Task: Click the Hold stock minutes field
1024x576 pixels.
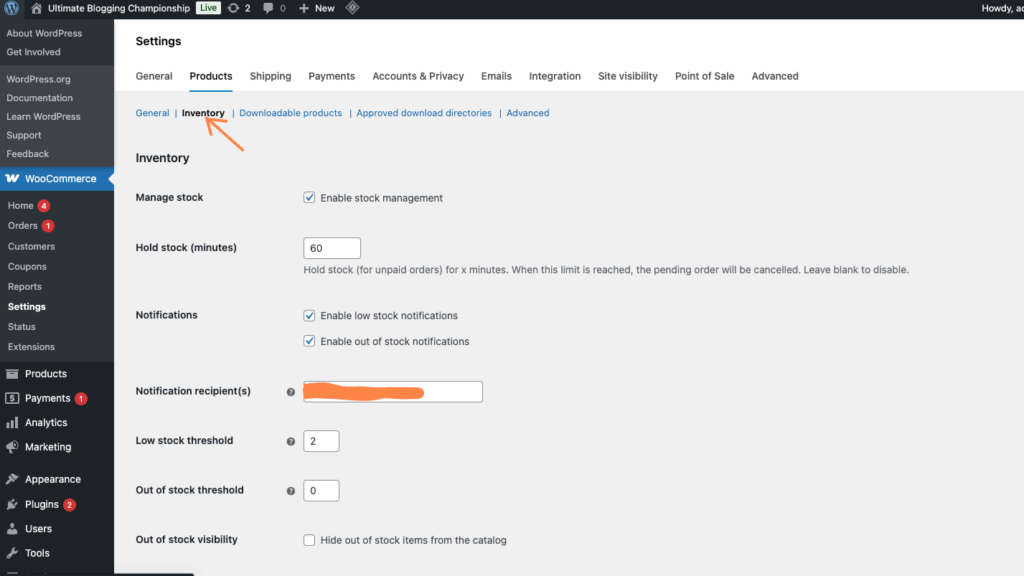Action: click(332, 248)
